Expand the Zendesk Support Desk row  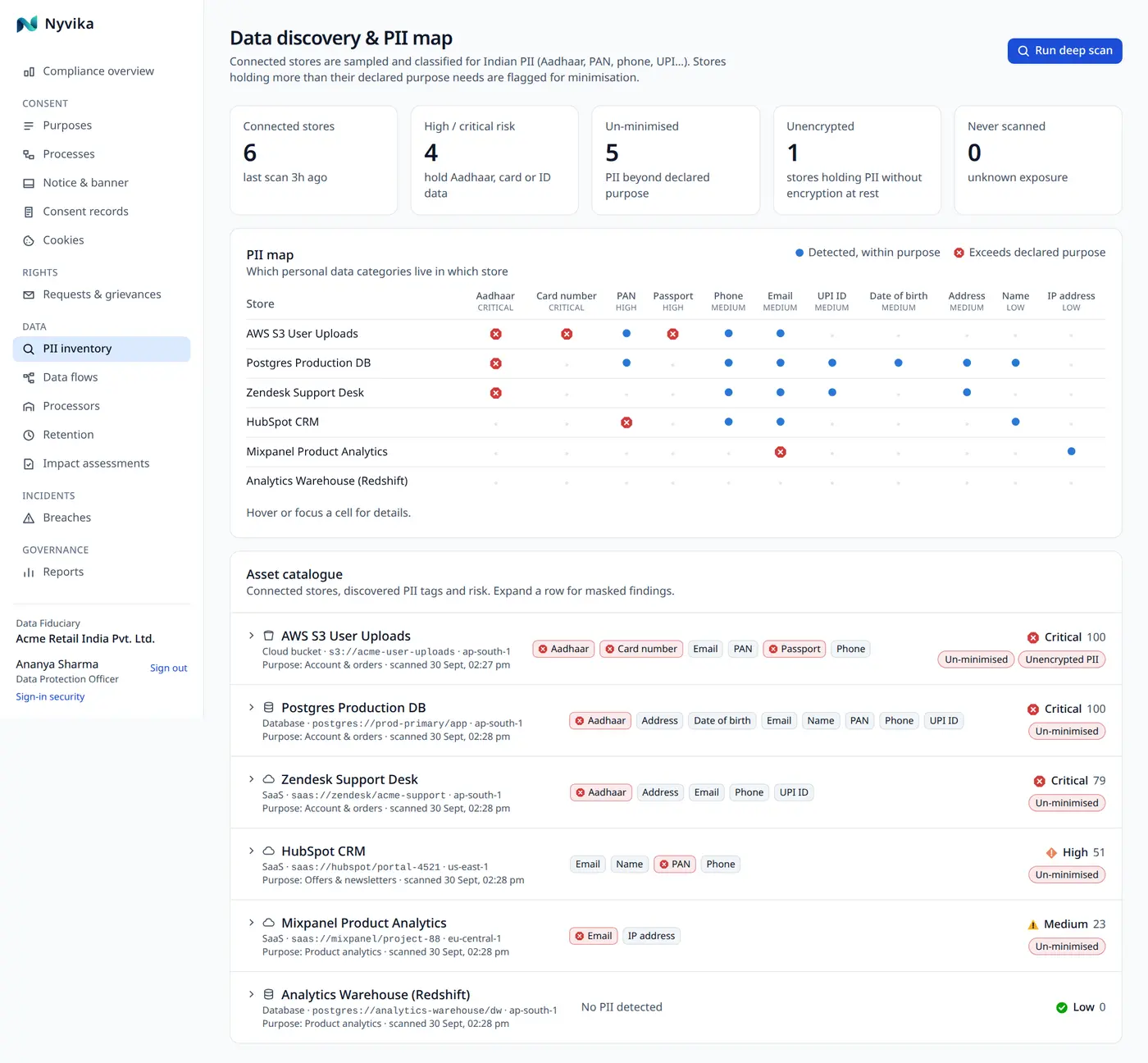point(252,779)
